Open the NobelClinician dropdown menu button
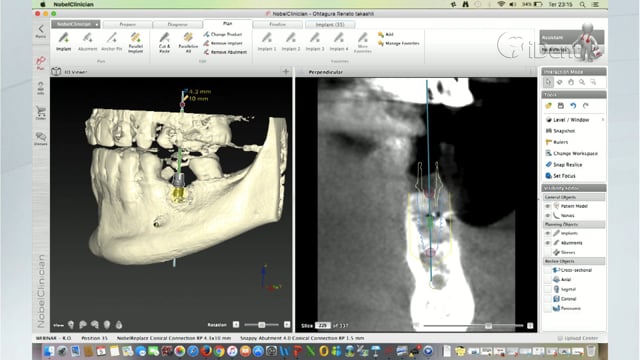 click(76, 24)
